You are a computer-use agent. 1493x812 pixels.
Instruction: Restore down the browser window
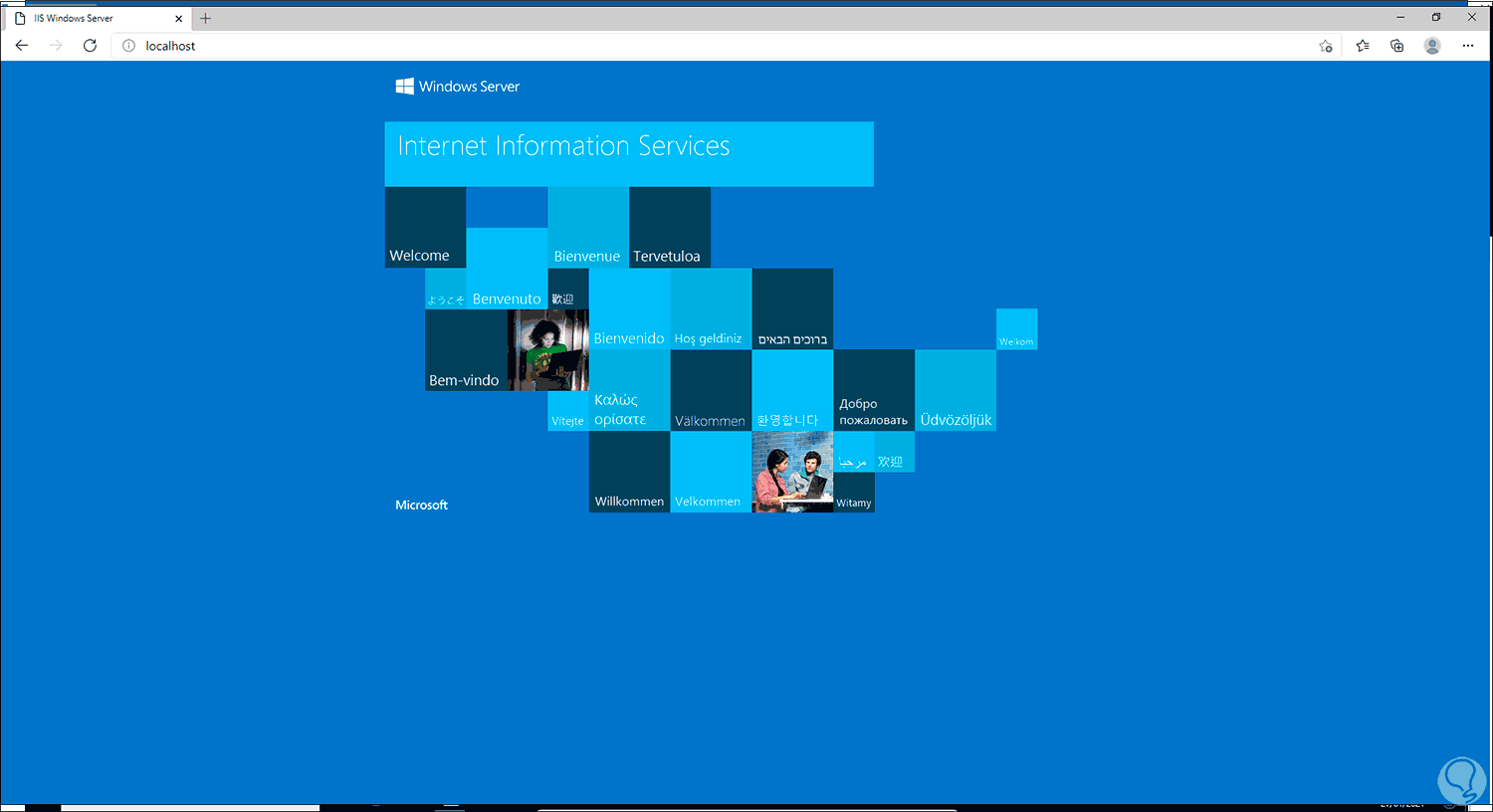pos(1436,17)
